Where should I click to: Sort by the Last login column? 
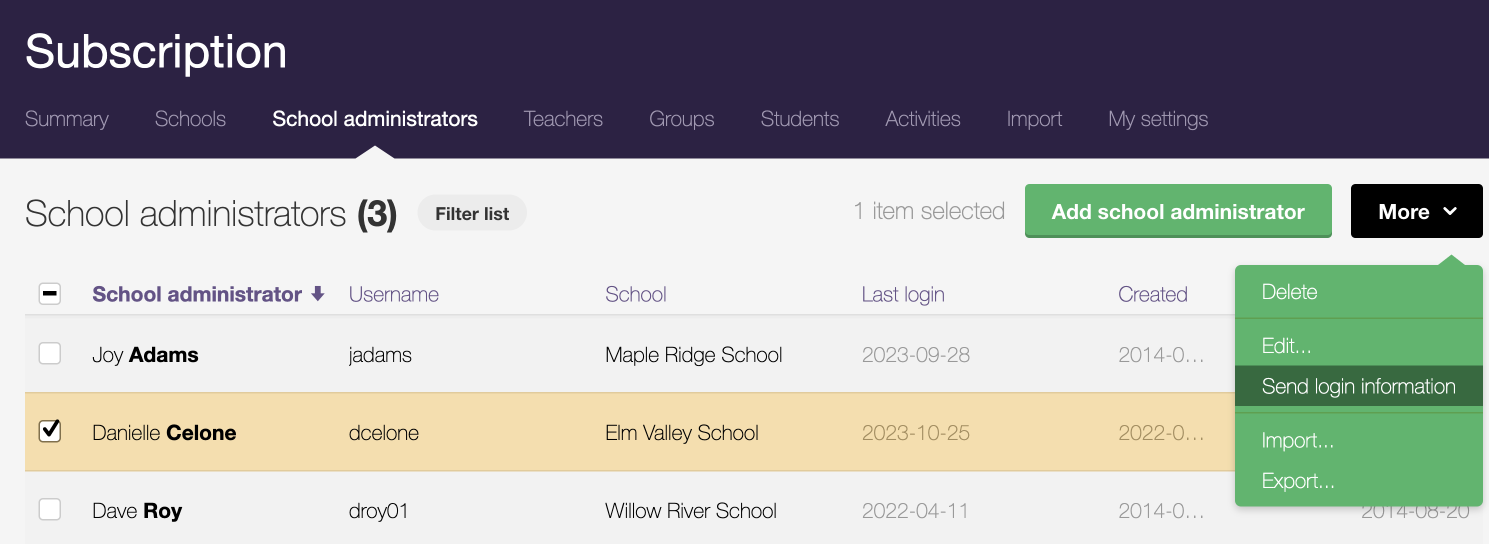[x=903, y=294]
